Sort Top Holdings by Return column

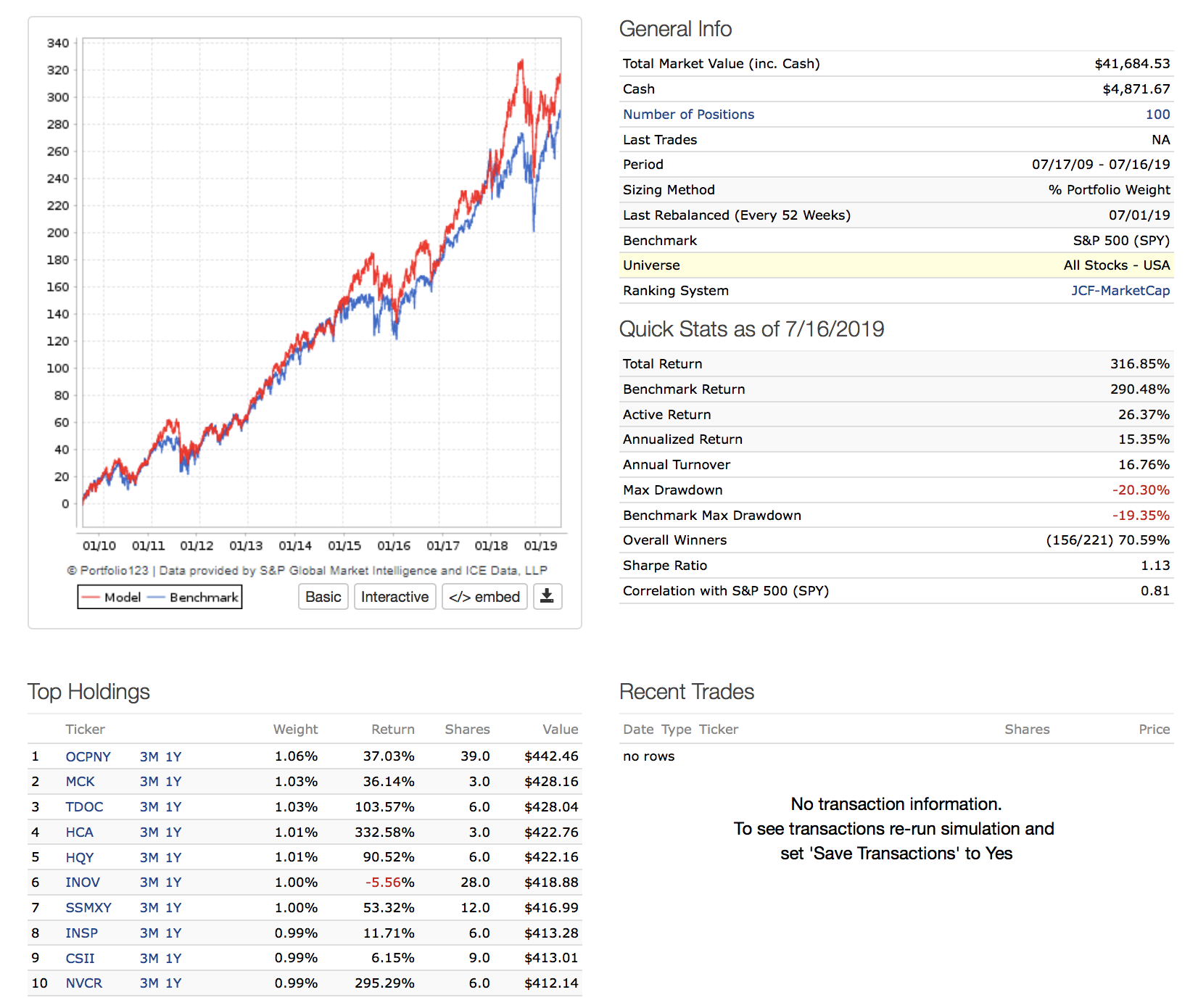pos(392,730)
